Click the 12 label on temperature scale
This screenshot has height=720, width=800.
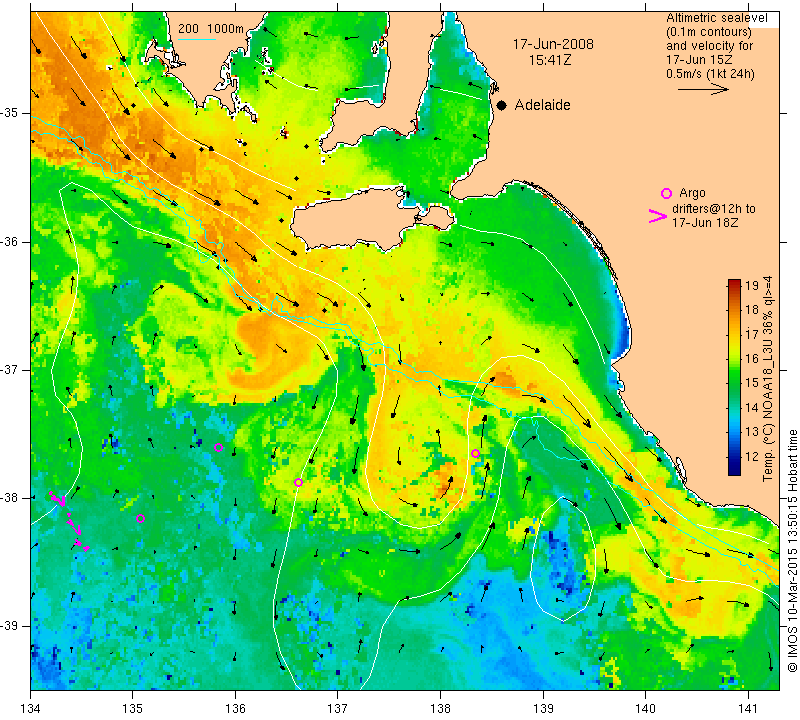pos(752,457)
